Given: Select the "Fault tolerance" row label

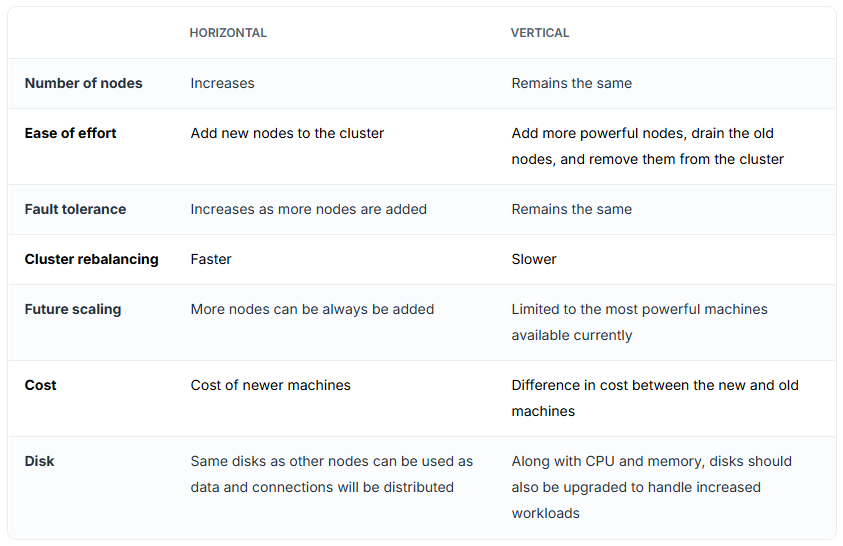Looking at the screenshot, I should (75, 209).
